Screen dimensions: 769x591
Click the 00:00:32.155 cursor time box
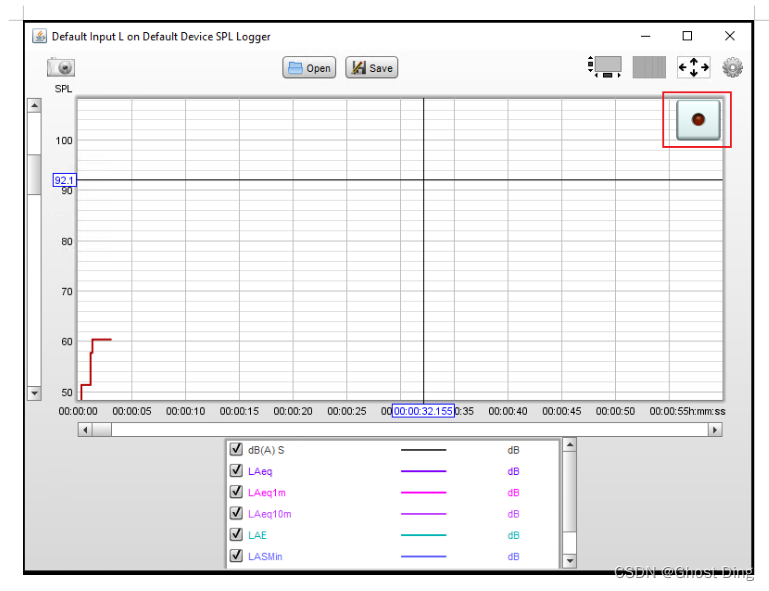pos(423,411)
